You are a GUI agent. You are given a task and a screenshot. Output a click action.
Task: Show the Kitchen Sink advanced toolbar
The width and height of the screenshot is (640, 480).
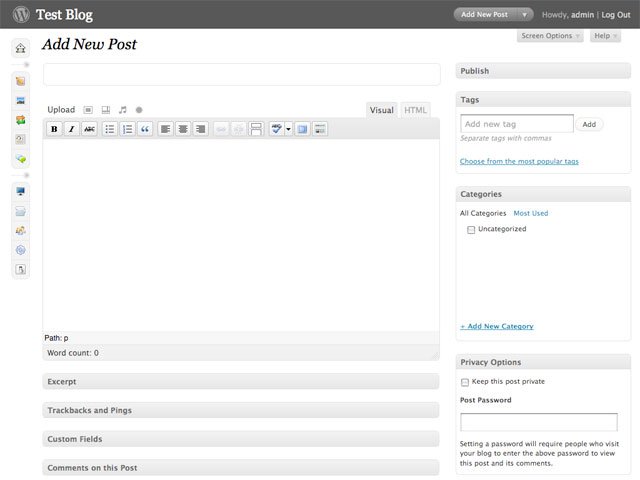320,129
